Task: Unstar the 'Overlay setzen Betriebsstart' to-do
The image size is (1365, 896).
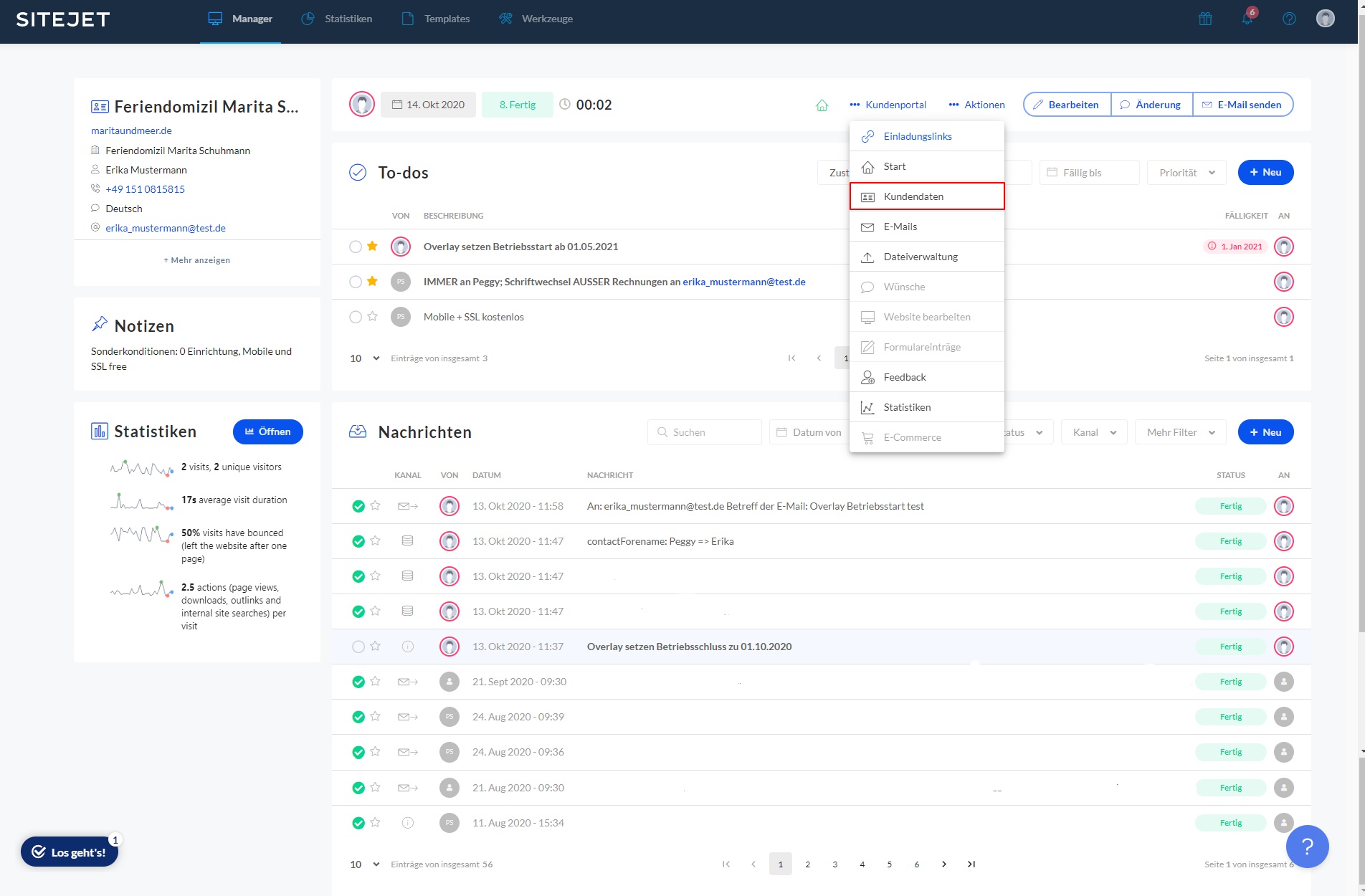Action: coord(372,247)
